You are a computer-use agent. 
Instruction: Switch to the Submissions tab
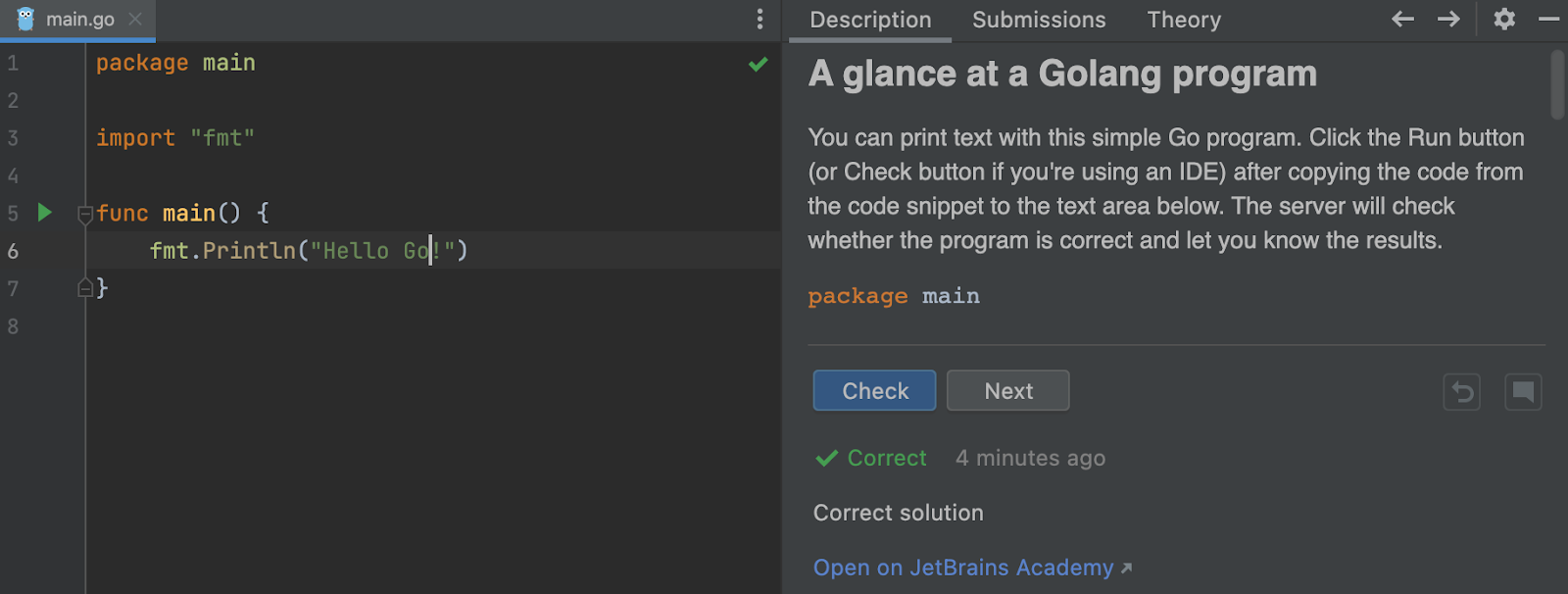(1038, 20)
